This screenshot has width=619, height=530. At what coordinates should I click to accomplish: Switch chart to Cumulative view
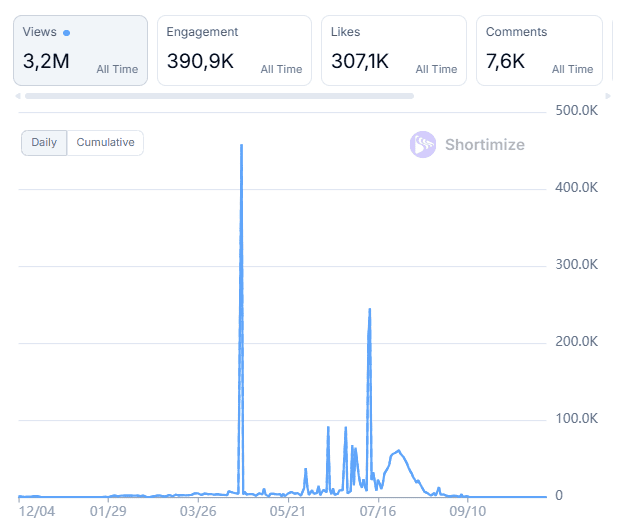point(105,143)
